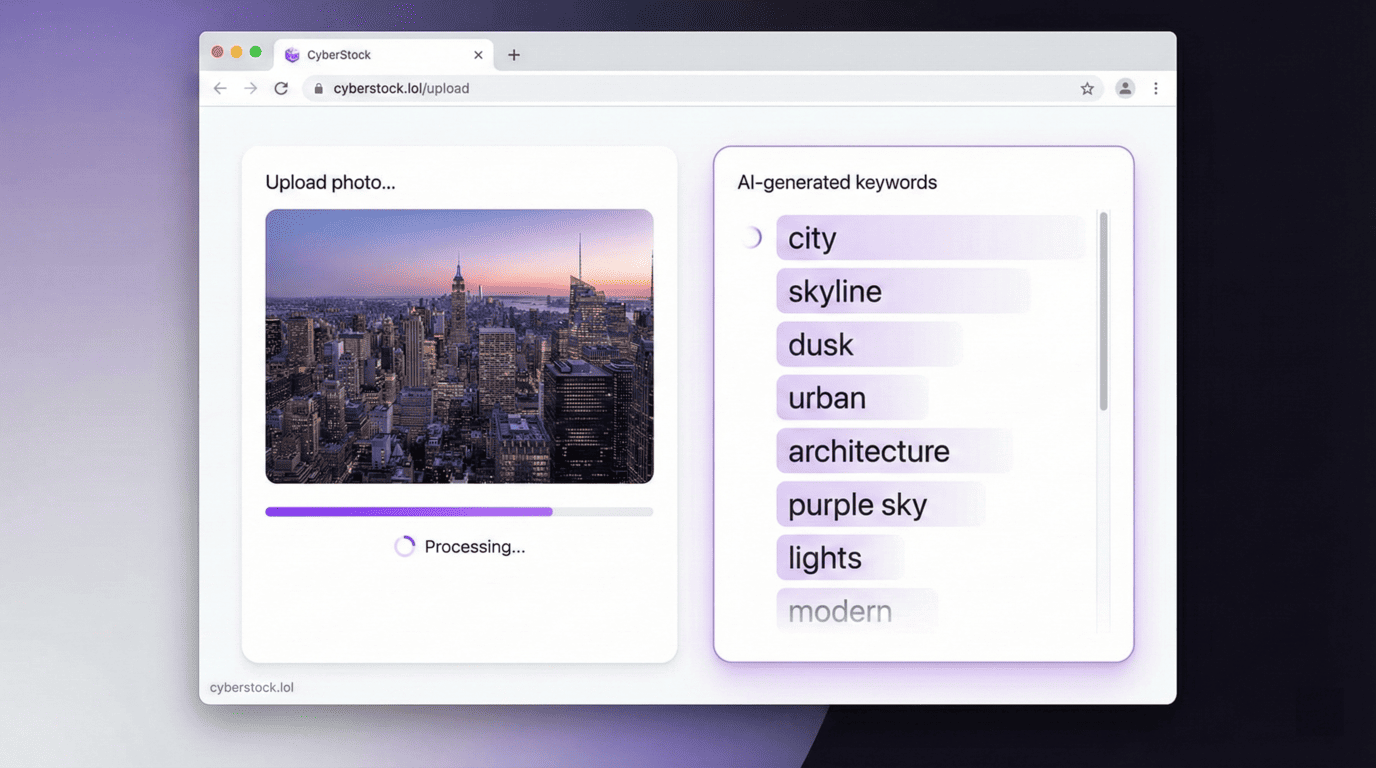The width and height of the screenshot is (1376, 768).
Task: Click the "AI-generated keywords" heading
Action: coord(837,182)
